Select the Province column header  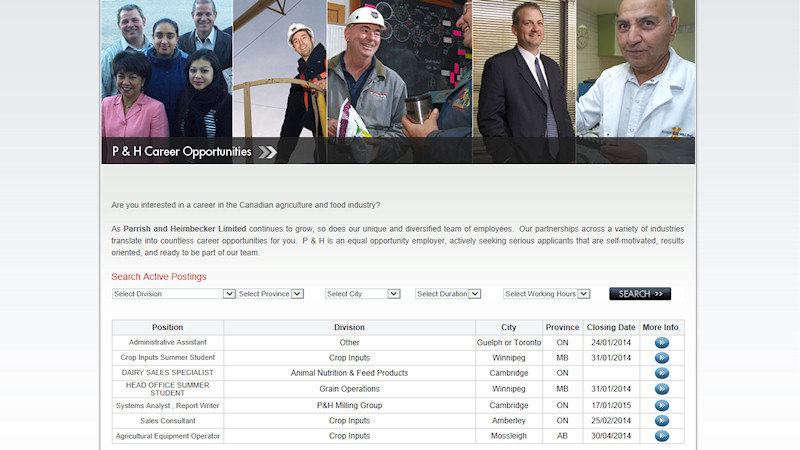(562, 328)
